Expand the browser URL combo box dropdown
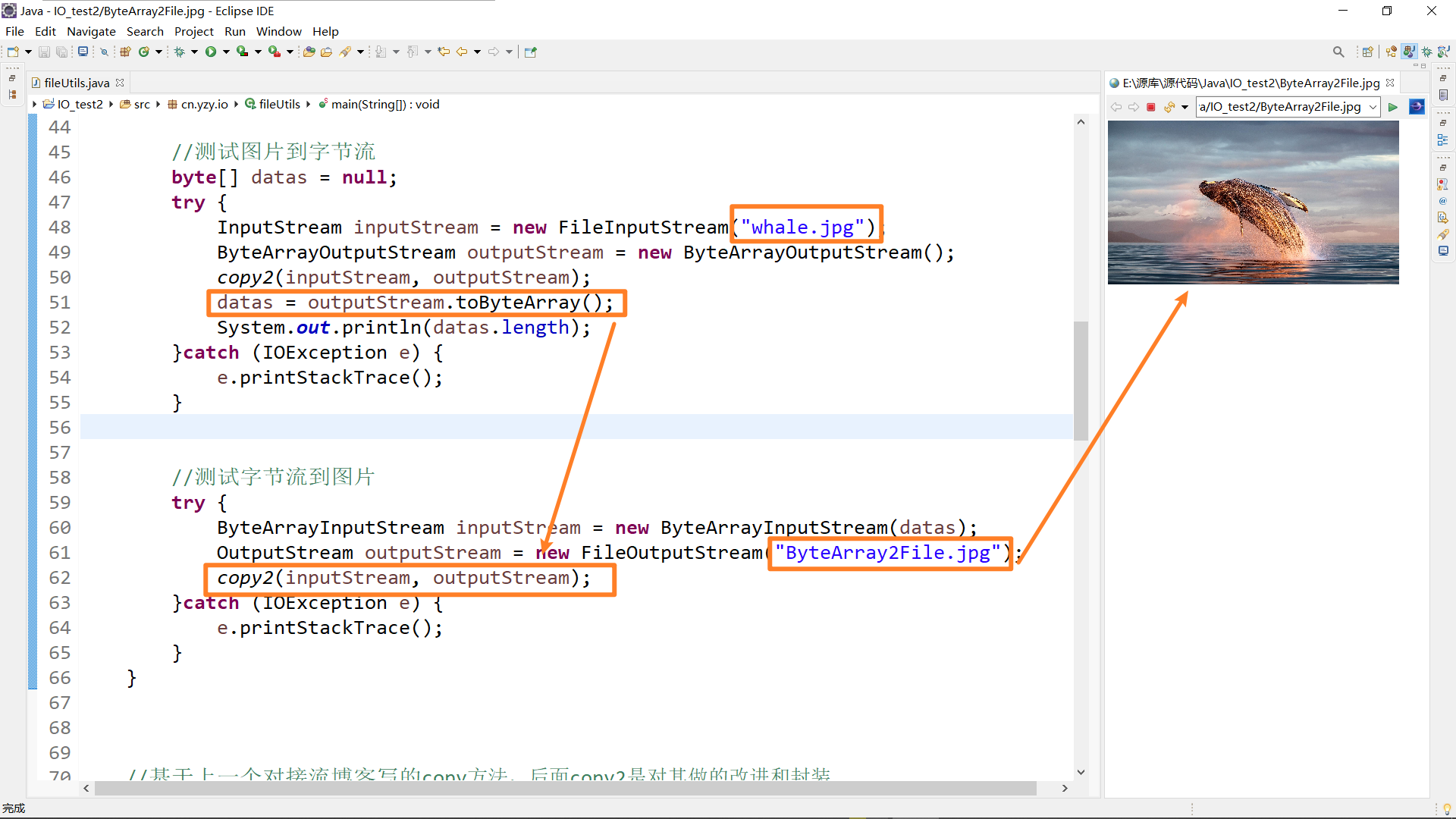The image size is (1456, 819). [x=1373, y=107]
